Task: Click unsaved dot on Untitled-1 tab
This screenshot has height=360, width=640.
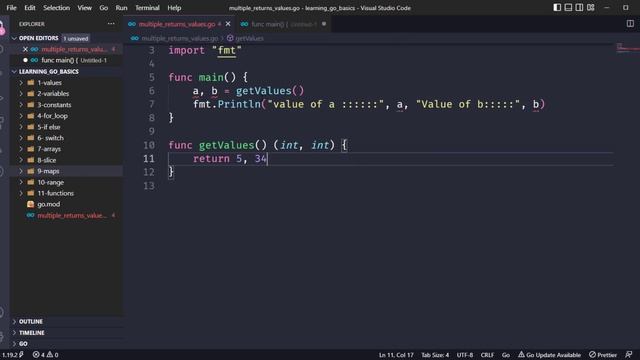Action: (x=324, y=24)
